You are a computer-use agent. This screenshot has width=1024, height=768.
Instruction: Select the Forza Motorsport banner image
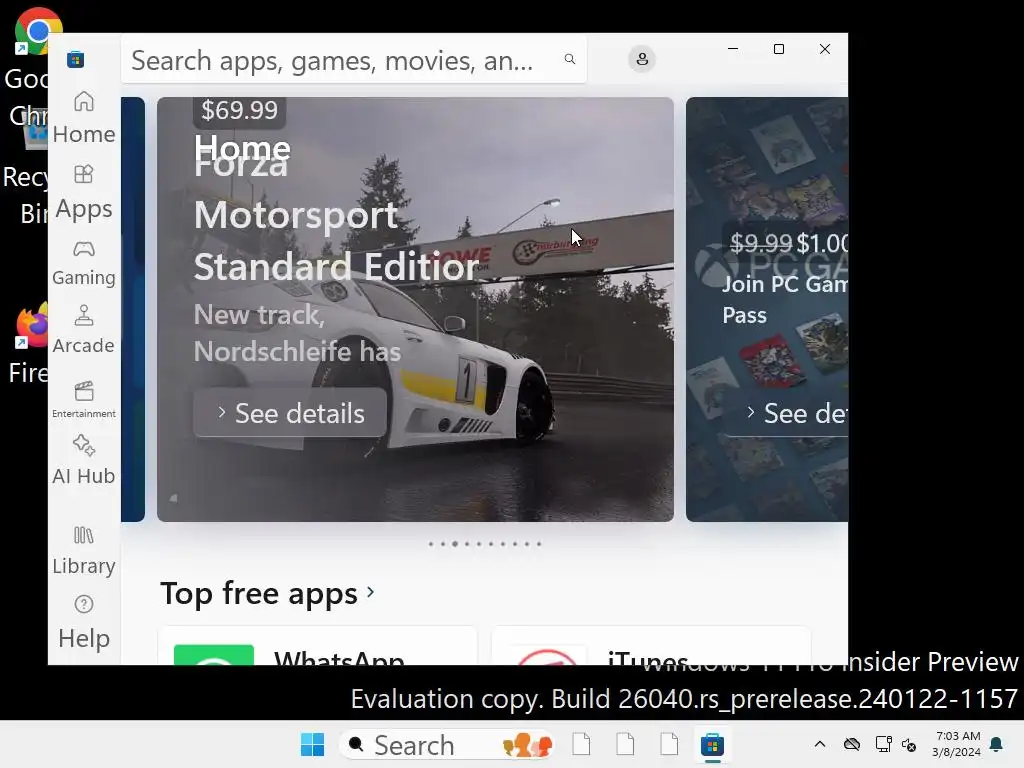tap(415, 310)
